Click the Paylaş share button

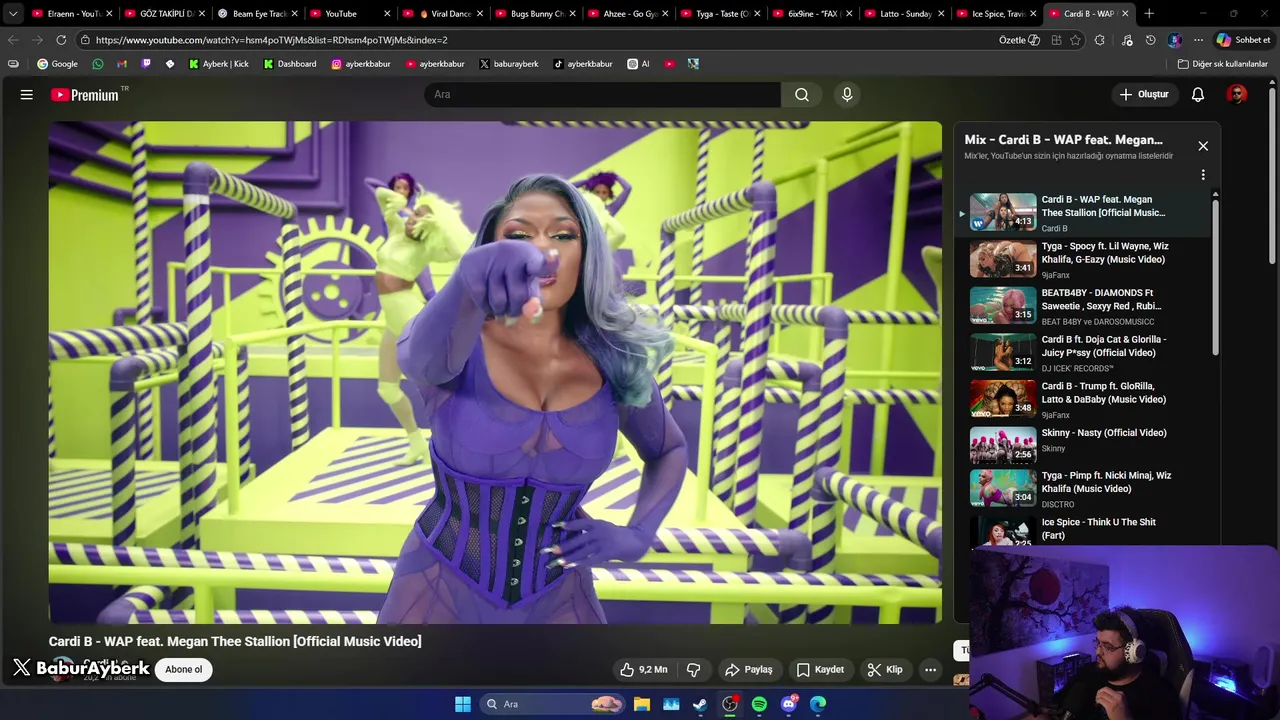pos(749,670)
